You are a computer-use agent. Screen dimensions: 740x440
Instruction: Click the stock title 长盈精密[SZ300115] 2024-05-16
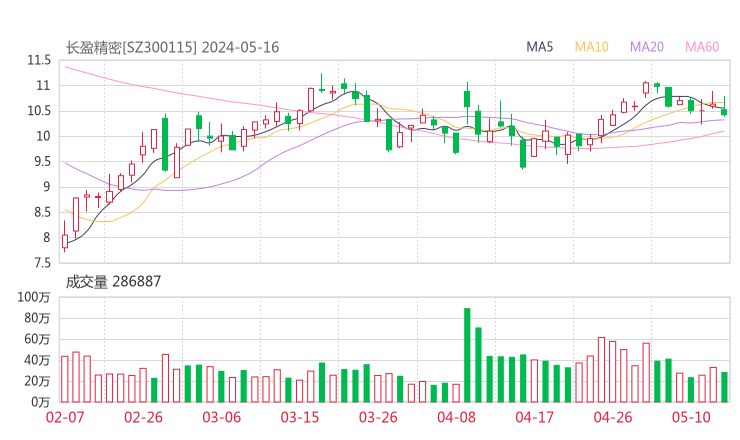pos(172,47)
